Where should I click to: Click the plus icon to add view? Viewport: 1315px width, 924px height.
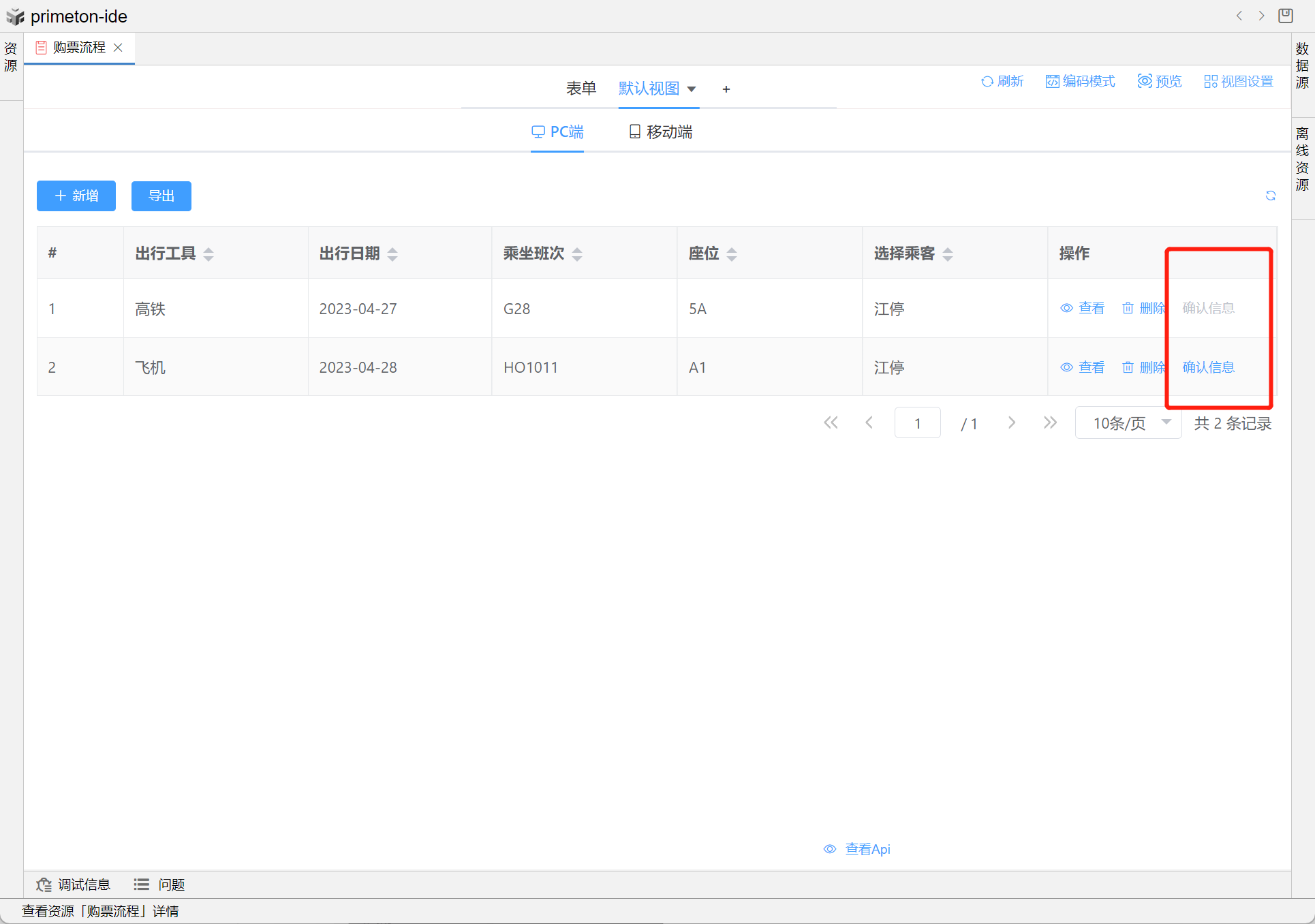[726, 89]
